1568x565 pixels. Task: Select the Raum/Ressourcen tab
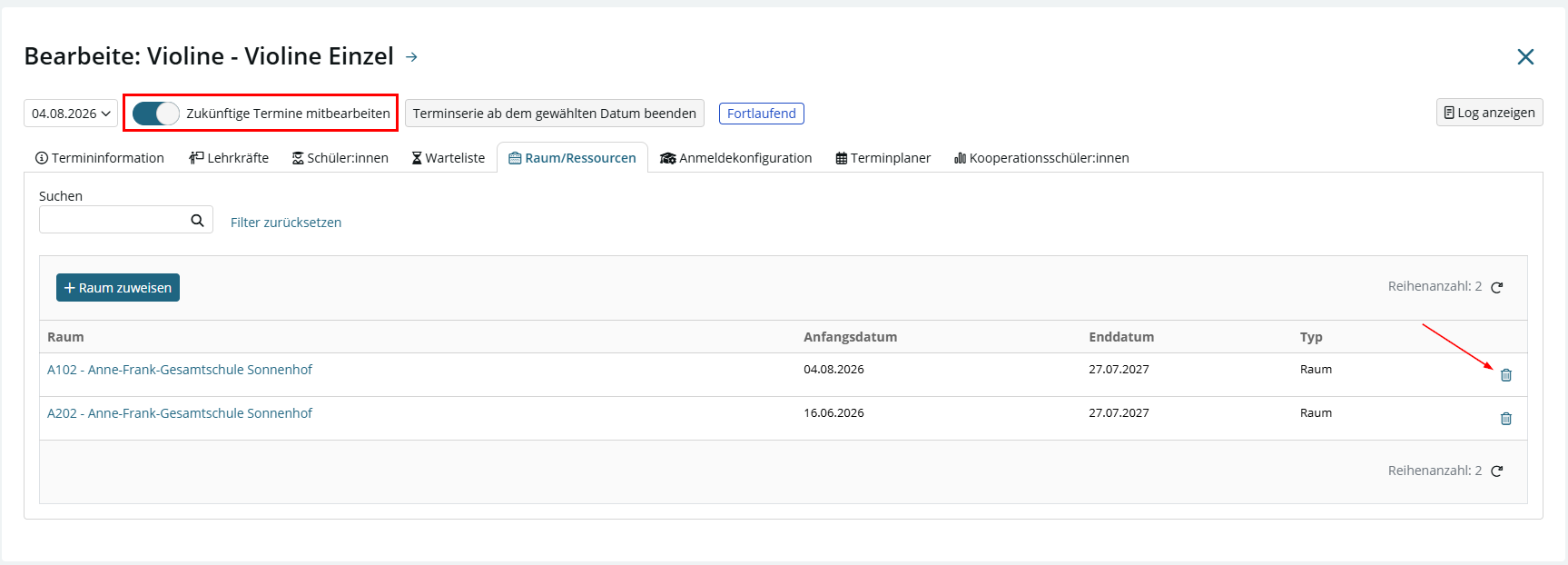click(572, 158)
